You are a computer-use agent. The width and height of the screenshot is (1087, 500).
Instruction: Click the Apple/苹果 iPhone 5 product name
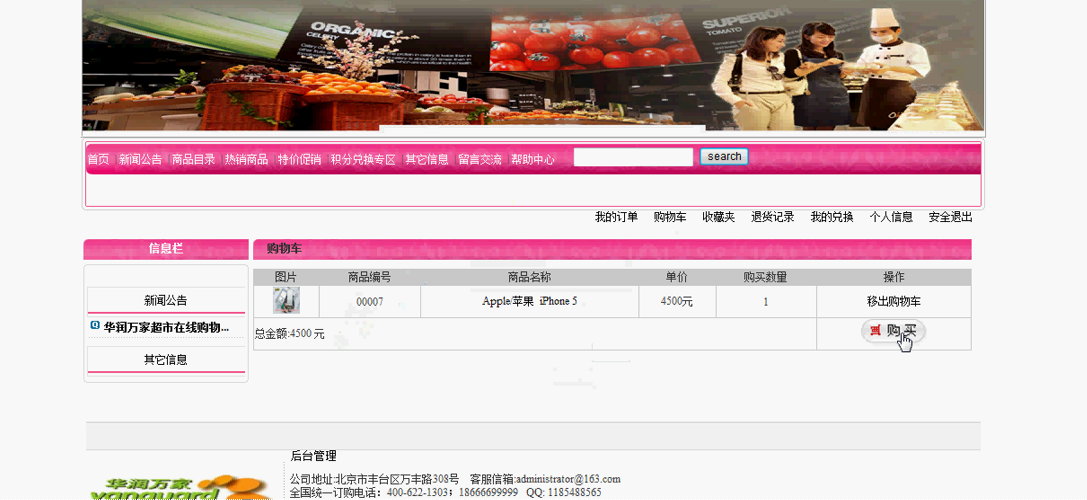pos(530,302)
